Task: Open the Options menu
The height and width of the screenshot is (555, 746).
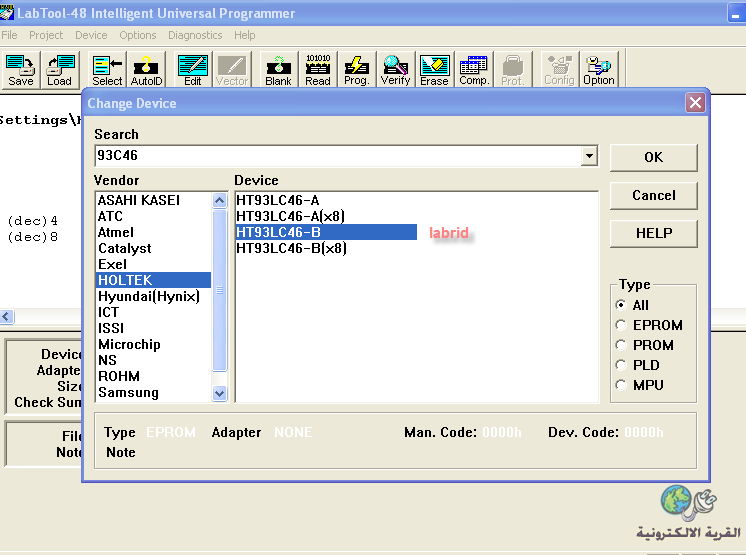Action: (x=137, y=35)
